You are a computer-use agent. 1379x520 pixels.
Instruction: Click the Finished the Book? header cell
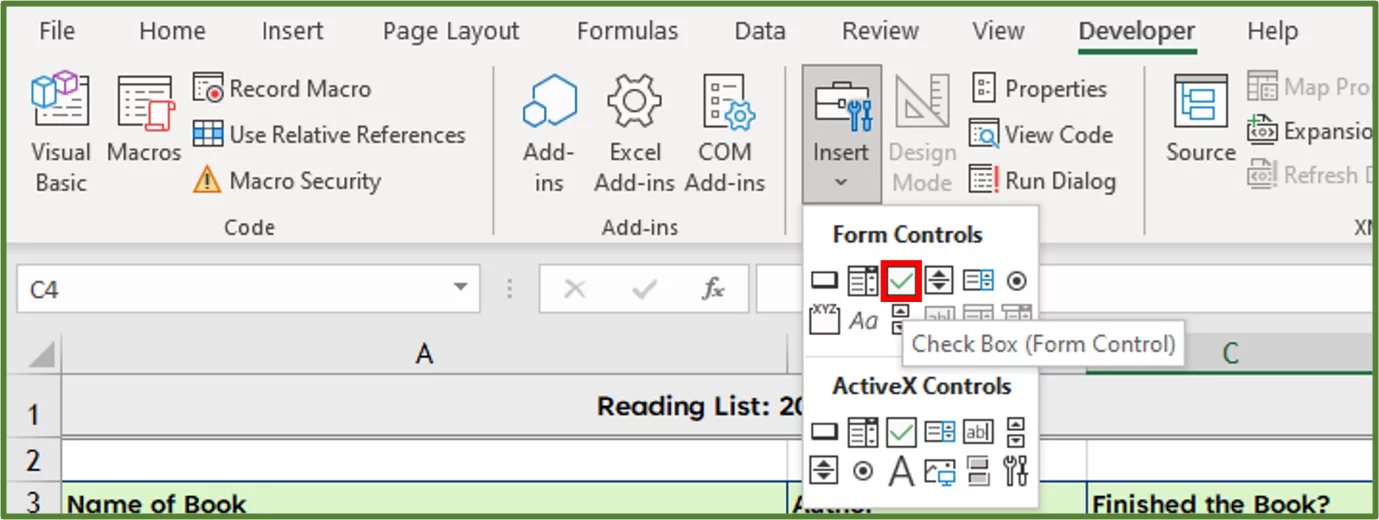(1230, 500)
